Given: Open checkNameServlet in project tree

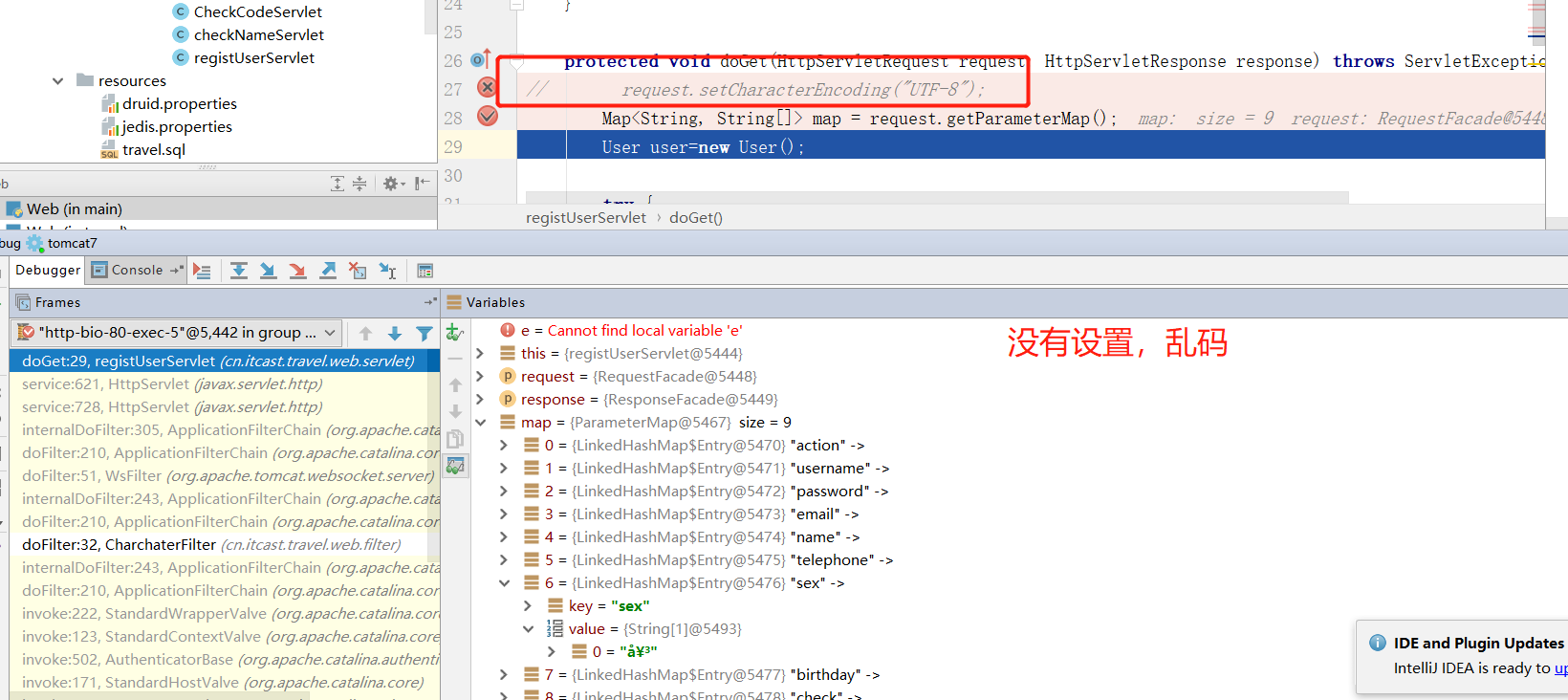Looking at the screenshot, I should coord(249,34).
